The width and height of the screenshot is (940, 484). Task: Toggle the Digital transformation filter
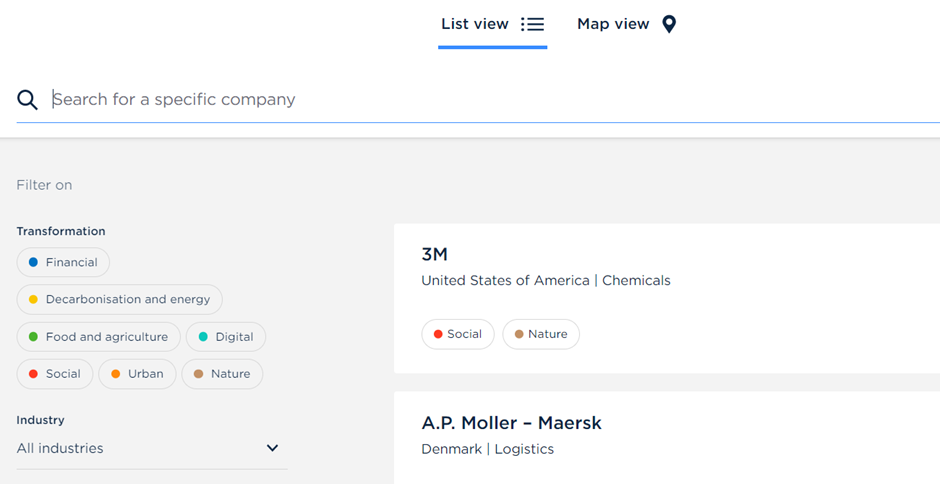[x=226, y=337]
